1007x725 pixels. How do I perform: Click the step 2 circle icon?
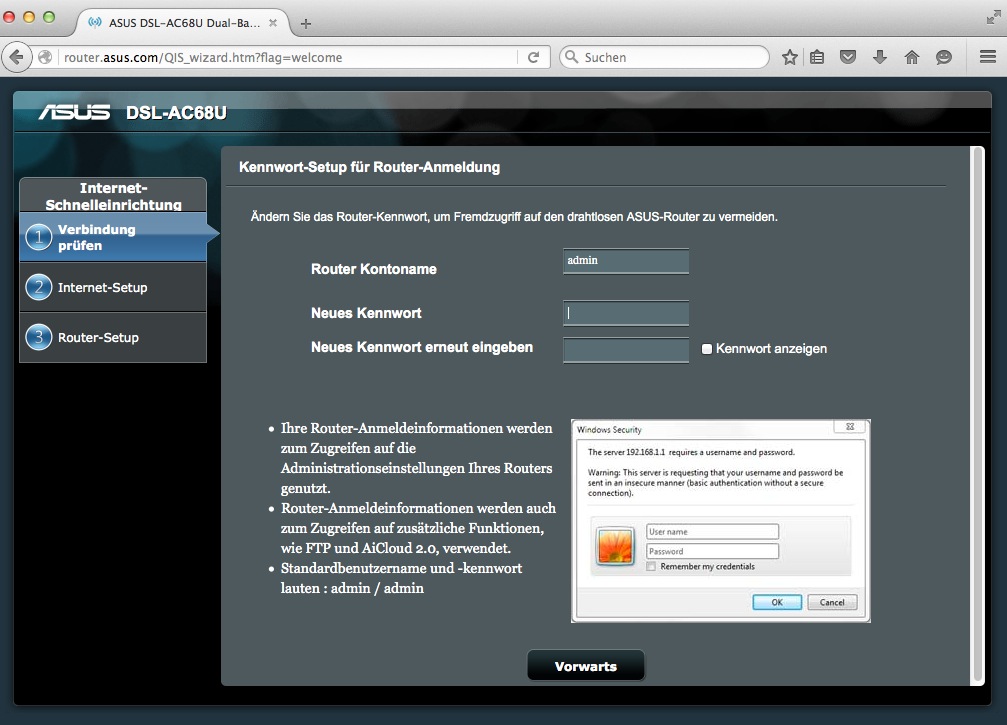click(x=39, y=287)
